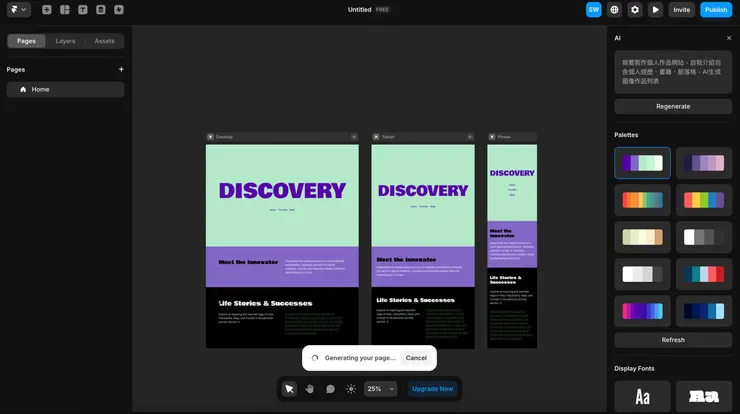The image size is (740, 414).
Task: Select the beige cream palette
Action: 642,237
